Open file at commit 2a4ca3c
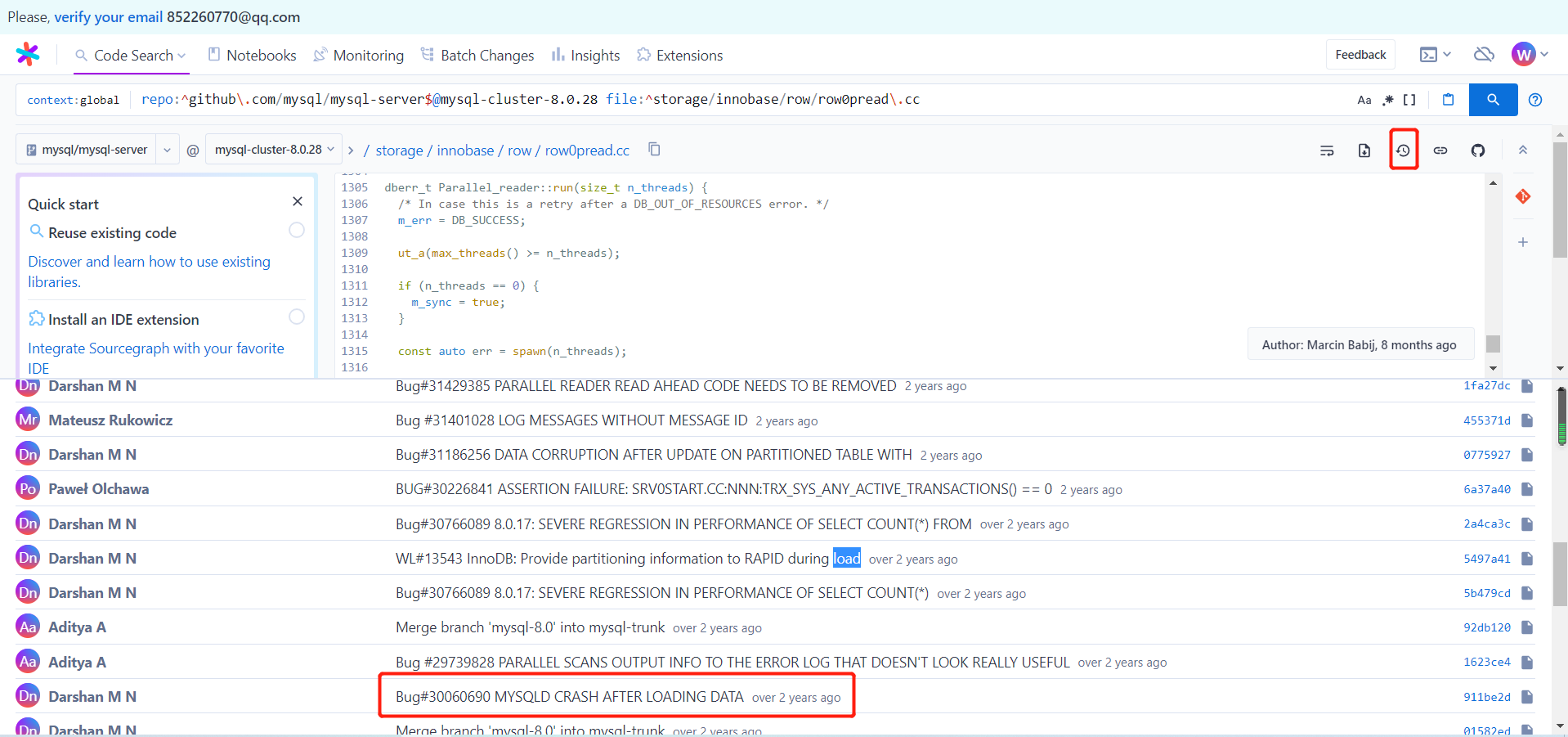This screenshot has height=737, width=1568. pyautogui.click(x=1527, y=524)
